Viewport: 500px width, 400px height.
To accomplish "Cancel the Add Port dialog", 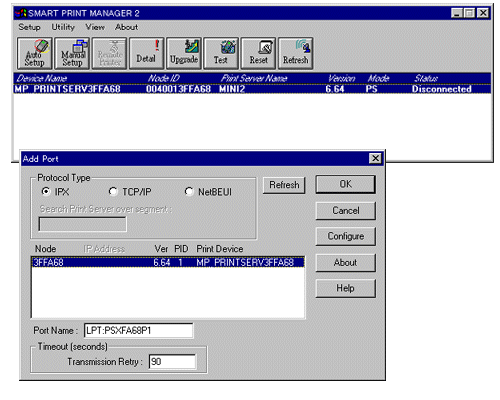I will click(346, 211).
